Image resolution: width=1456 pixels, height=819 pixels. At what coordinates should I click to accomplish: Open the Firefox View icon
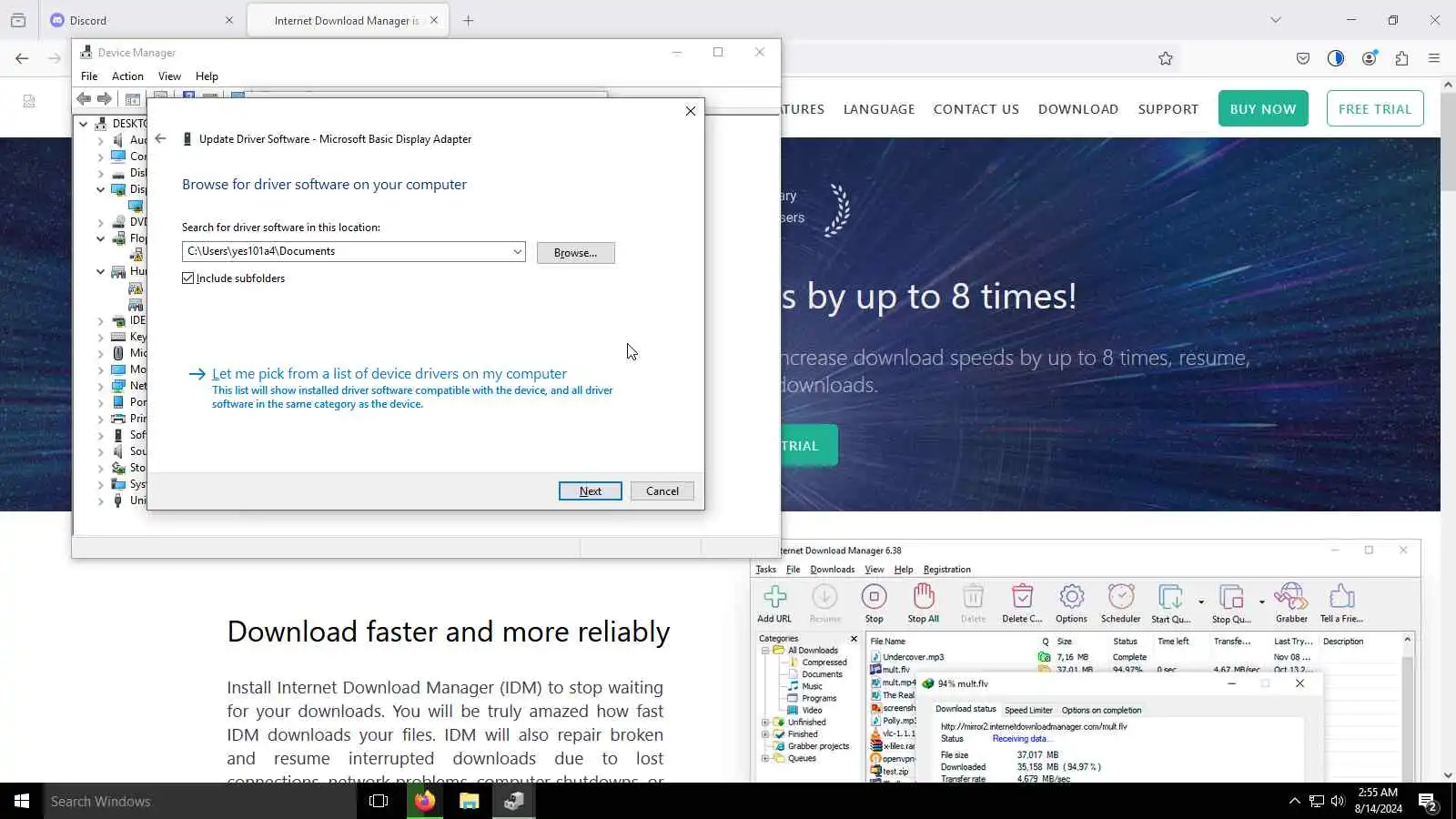18,20
